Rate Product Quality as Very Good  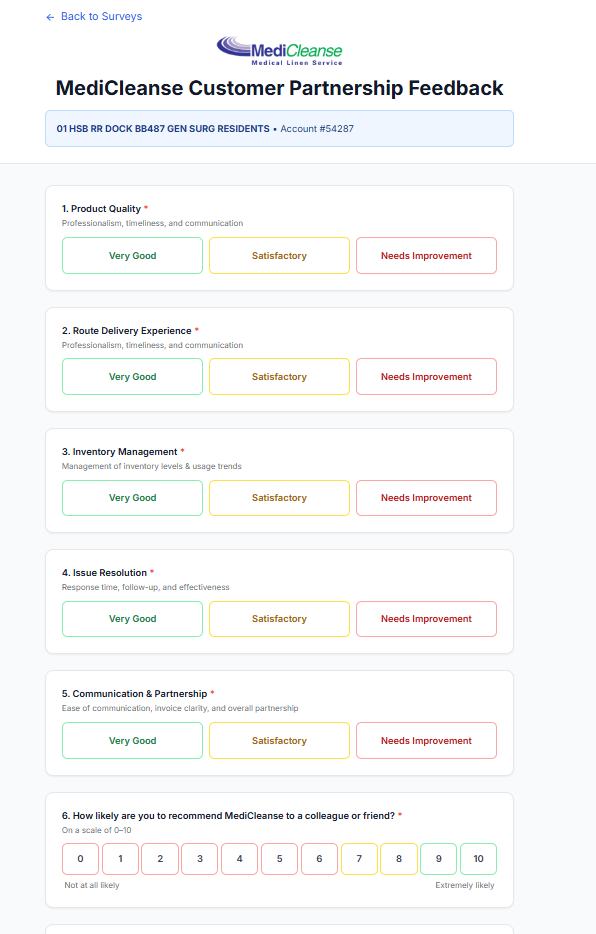tap(132, 256)
